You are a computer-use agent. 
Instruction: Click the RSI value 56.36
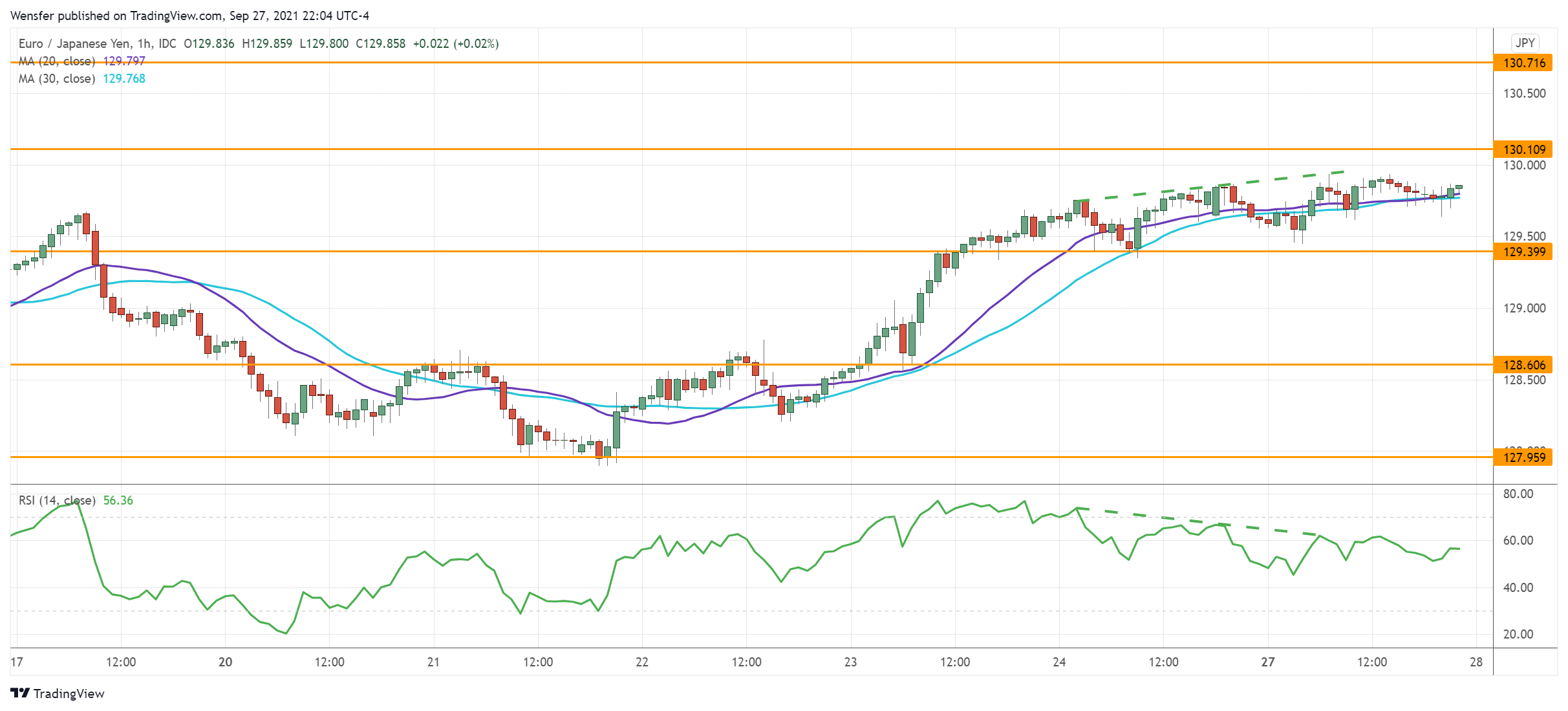(x=118, y=500)
